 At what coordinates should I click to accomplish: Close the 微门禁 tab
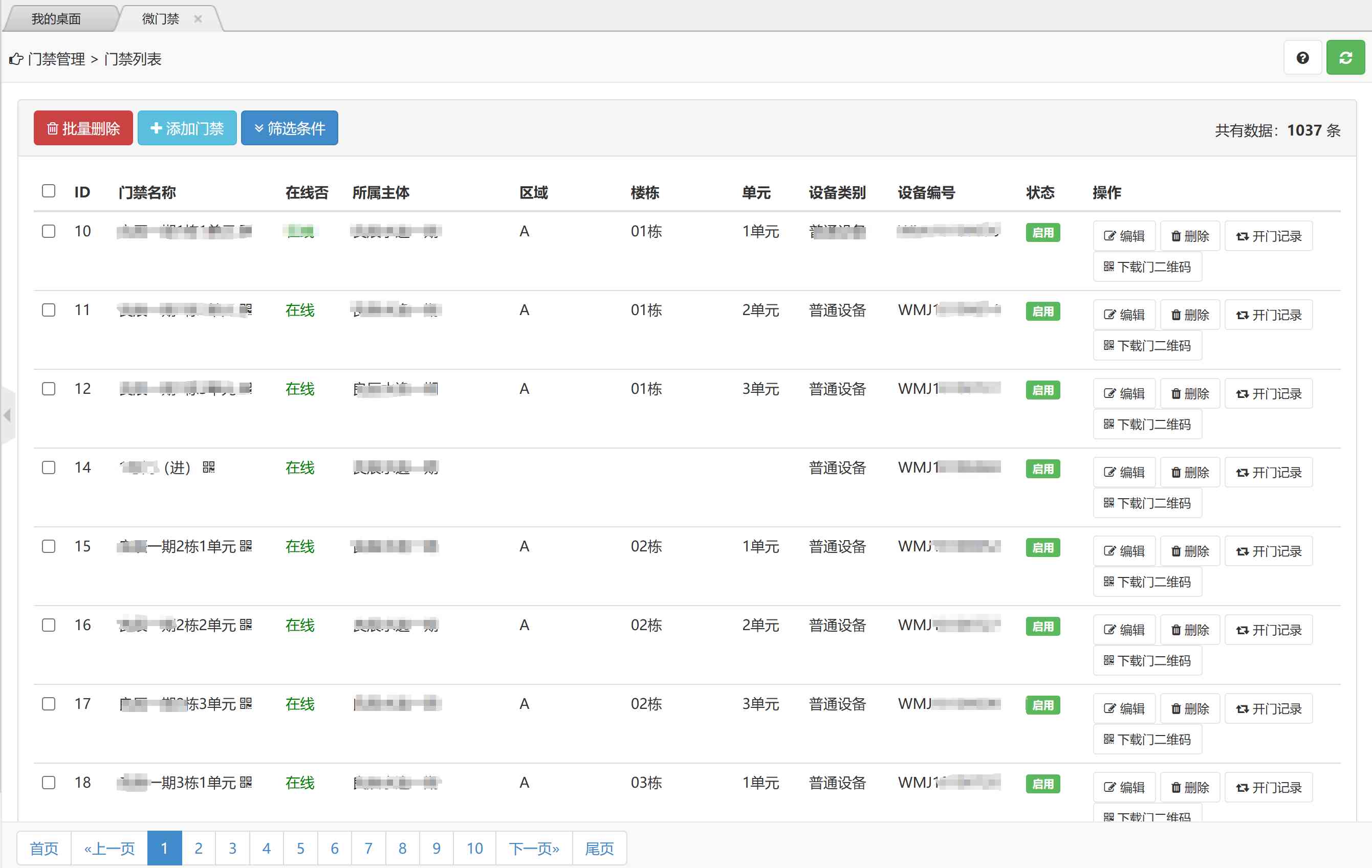pyautogui.click(x=198, y=19)
